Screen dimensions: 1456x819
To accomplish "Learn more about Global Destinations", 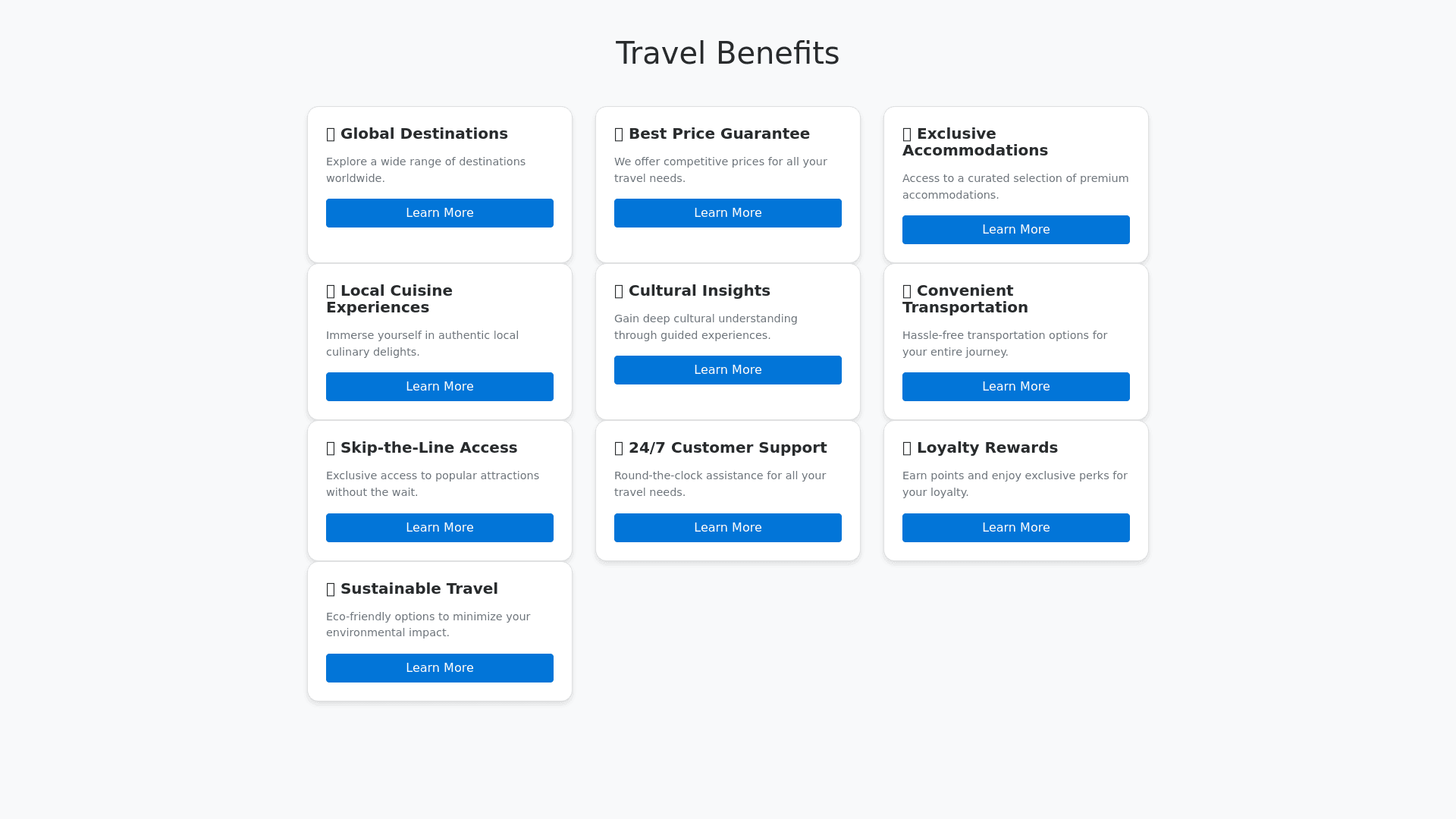I will coord(440,213).
